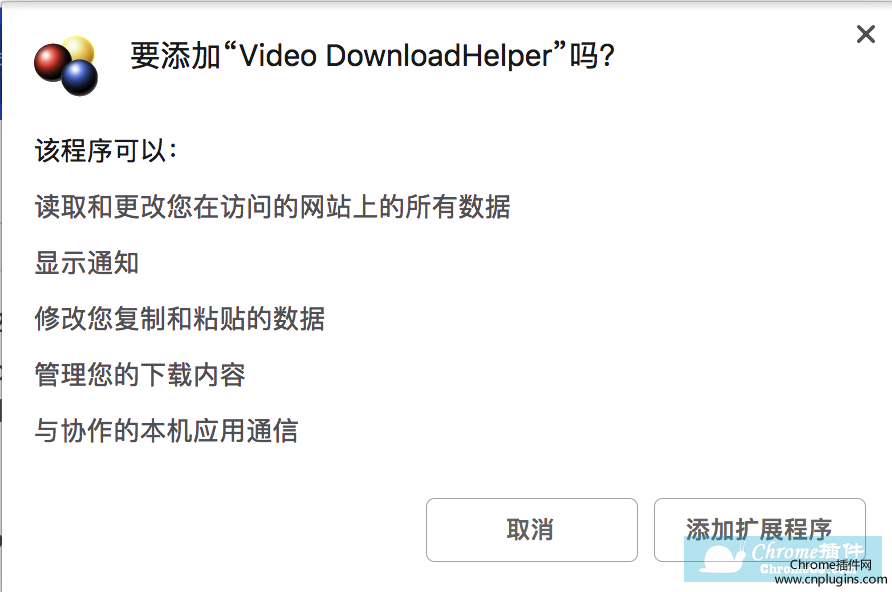Click the blue ball in the extension logo
The height and width of the screenshot is (592, 892).
click(x=80, y=78)
